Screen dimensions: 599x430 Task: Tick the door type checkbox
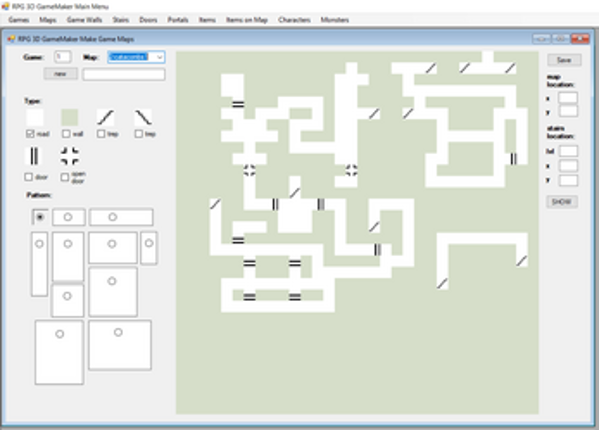point(29,177)
